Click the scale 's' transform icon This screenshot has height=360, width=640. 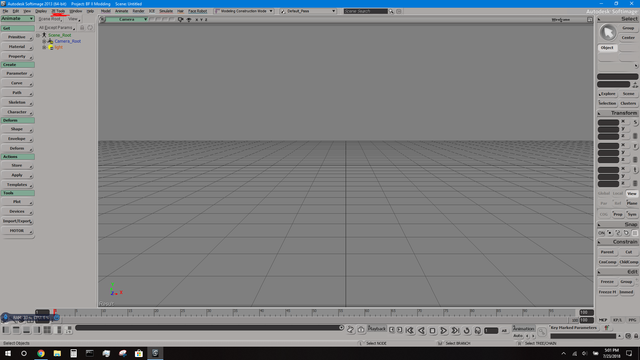(635, 122)
